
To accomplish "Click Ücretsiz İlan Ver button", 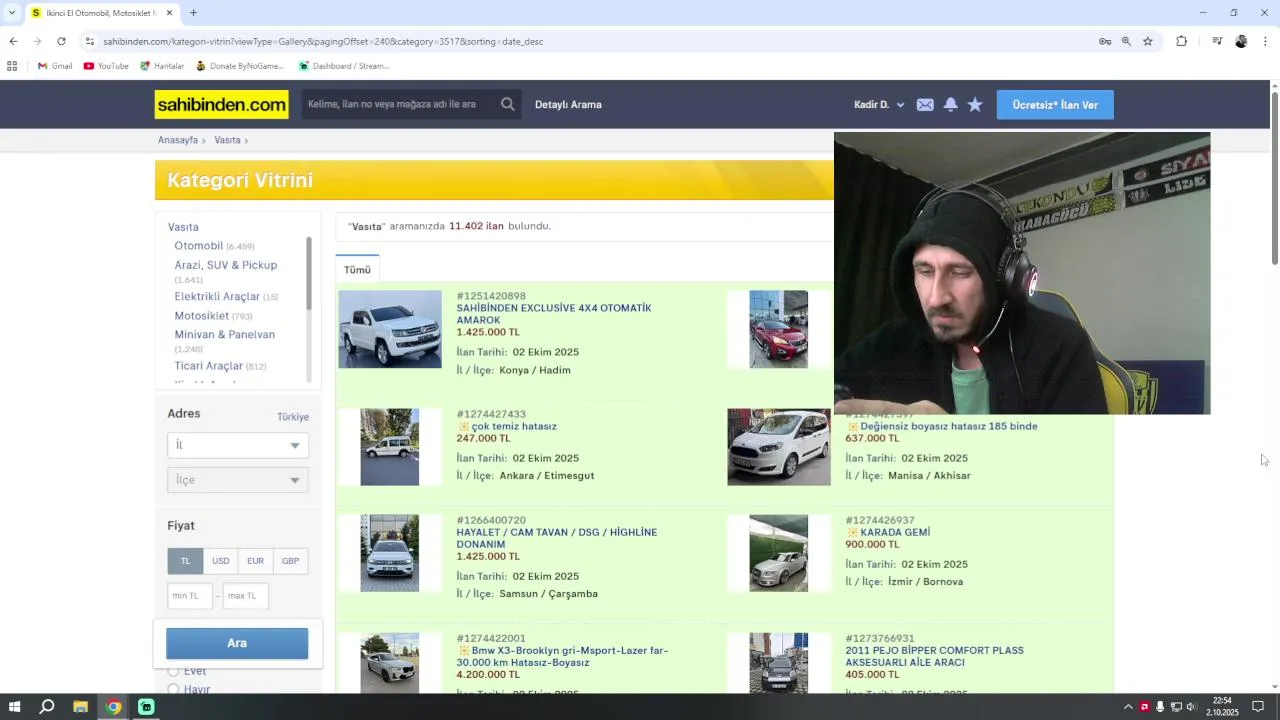I will [1055, 105].
